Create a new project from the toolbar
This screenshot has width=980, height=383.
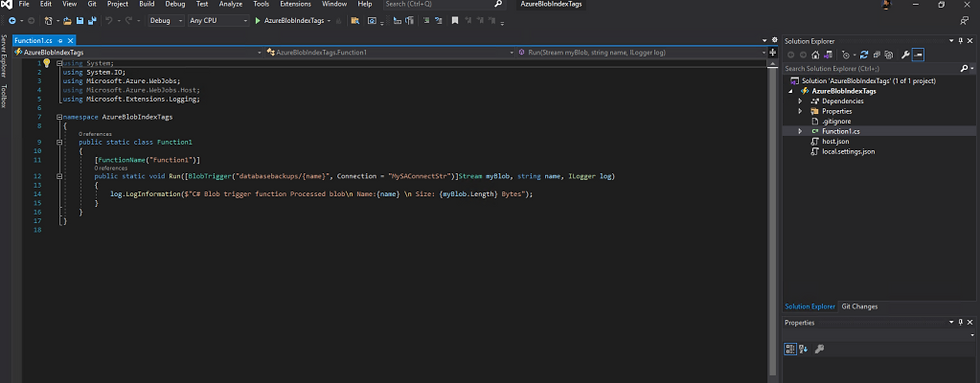tap(48, 21)
